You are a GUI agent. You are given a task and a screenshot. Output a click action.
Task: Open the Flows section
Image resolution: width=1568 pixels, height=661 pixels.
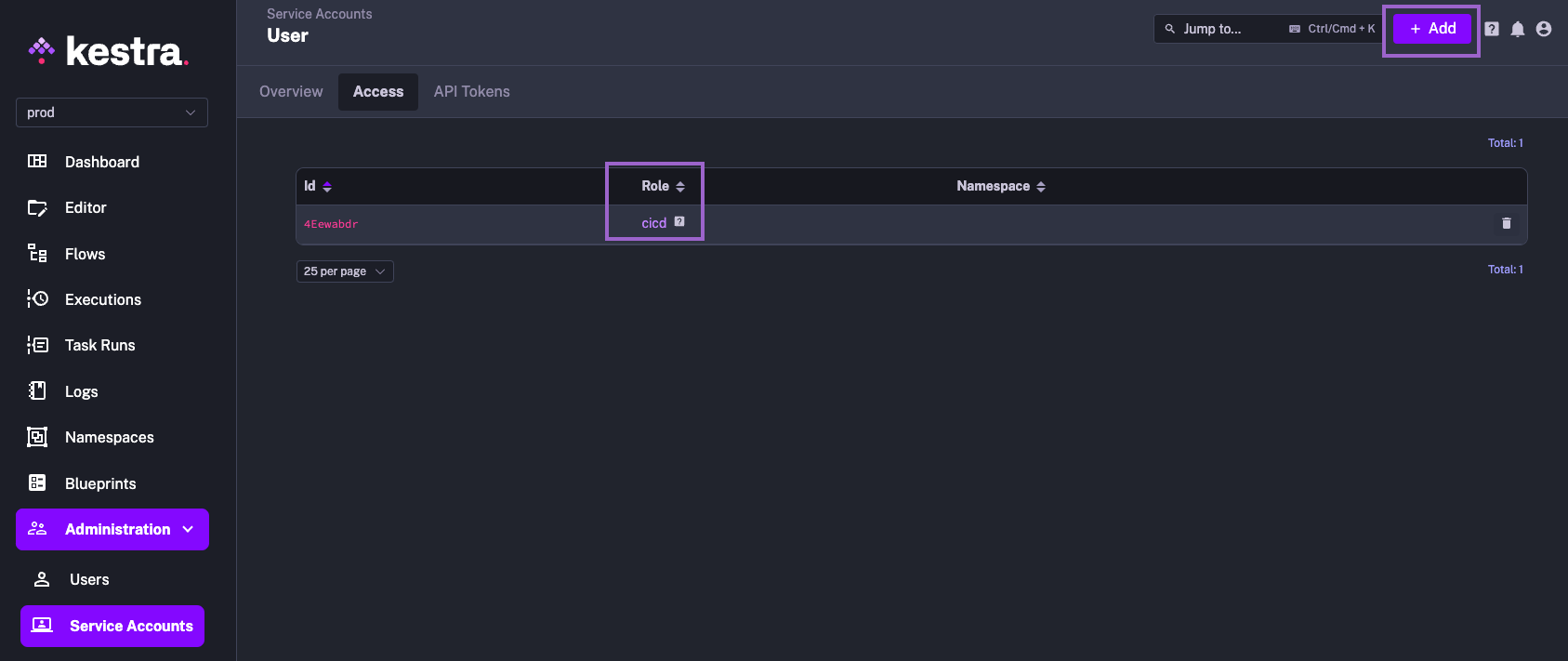click(85, 253)
